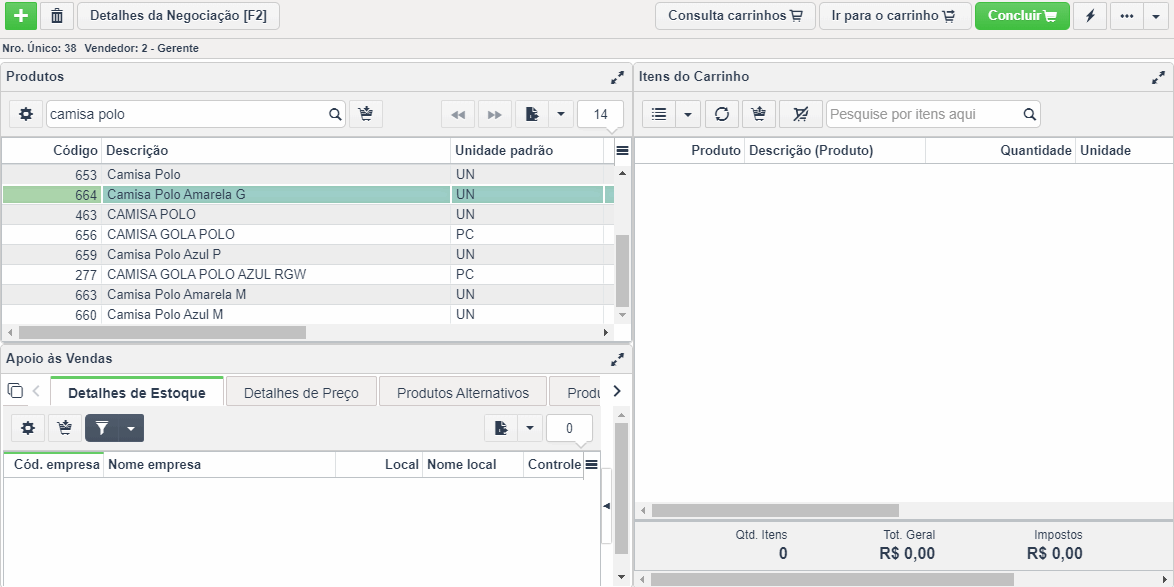Click add-to-basket icon next to product search
1174x587 pixels.
365,114
